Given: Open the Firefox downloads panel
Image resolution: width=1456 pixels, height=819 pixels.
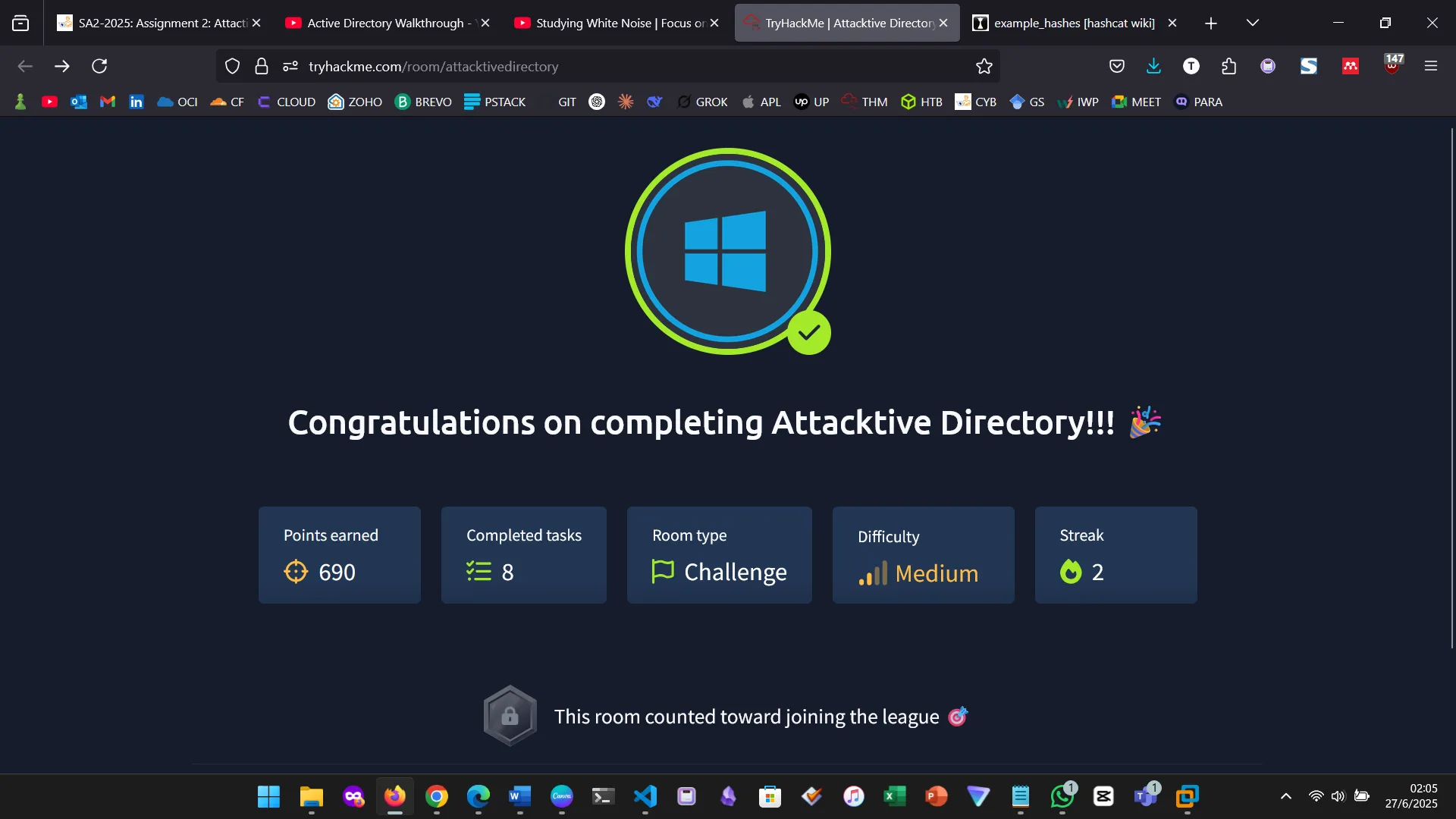Looking at the screenshot, I should 1153,66.
